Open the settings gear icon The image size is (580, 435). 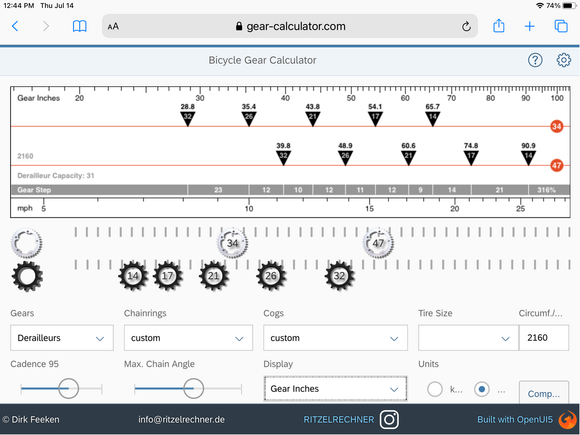563,60
